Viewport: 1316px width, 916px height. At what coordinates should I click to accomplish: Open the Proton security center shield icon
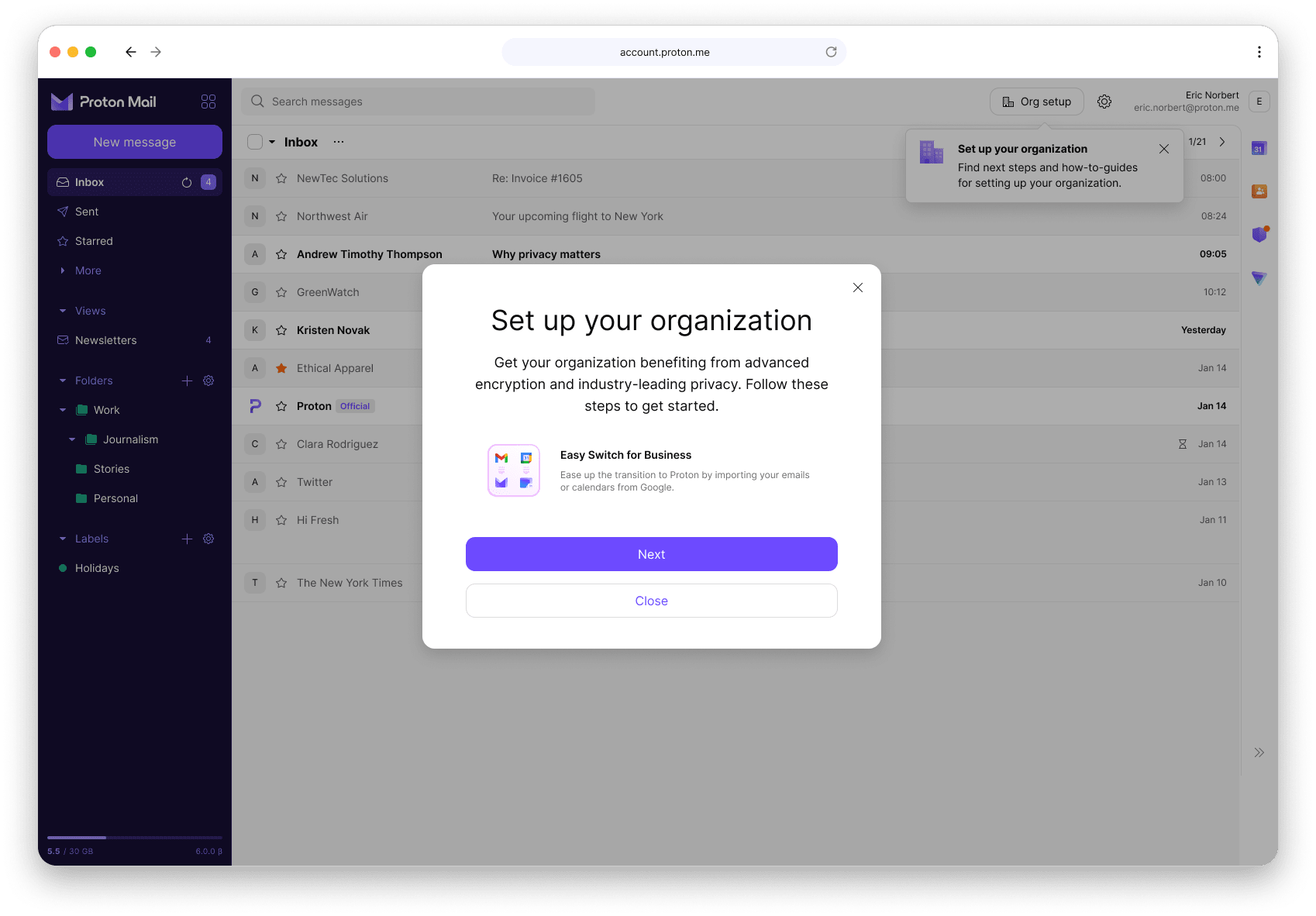(x=1259, y=234)
